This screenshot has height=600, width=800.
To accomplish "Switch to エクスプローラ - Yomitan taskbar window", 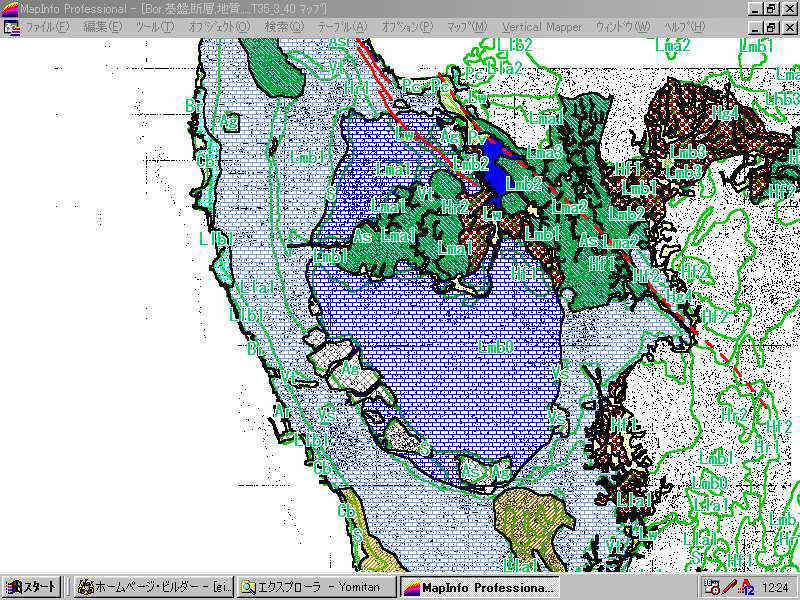I will (316, 587).
